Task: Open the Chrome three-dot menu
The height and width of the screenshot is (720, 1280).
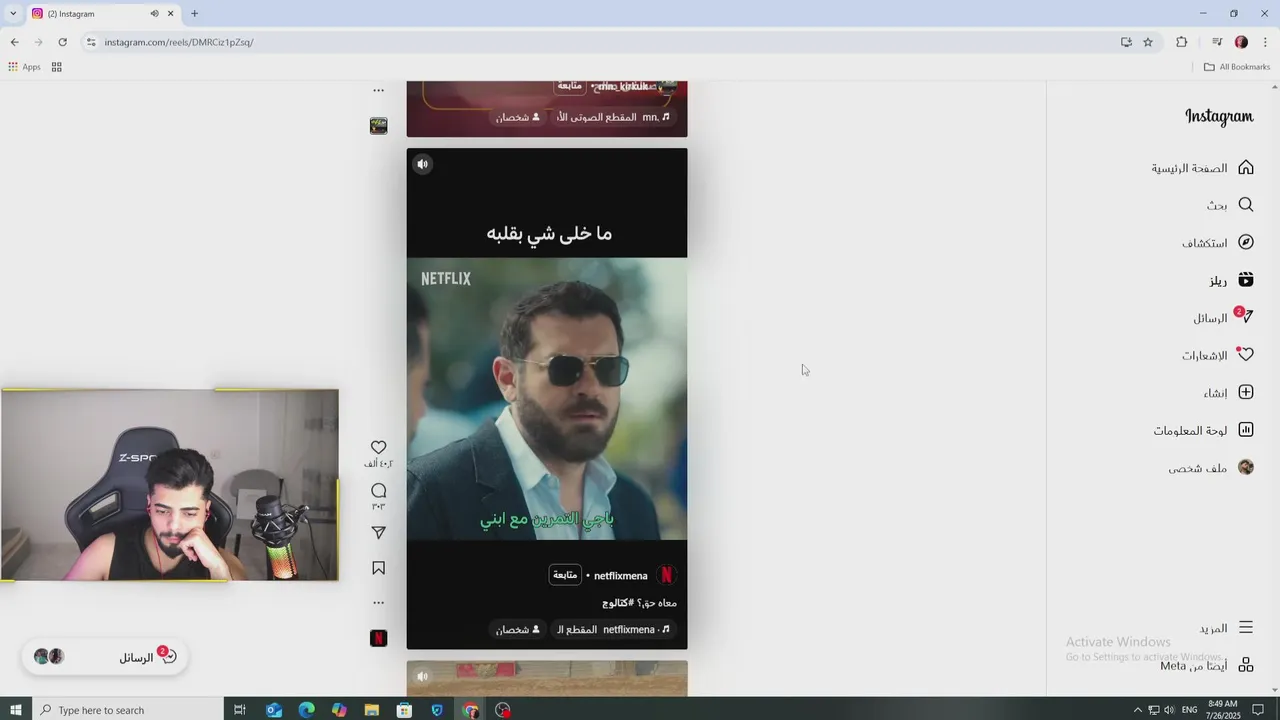Action: pyautogui.click(x=1265, y=42)
